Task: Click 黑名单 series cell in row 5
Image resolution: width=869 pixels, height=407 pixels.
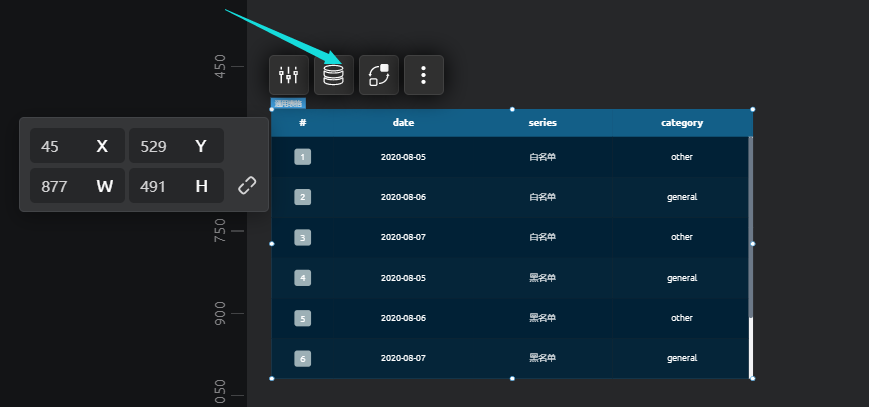Action: click(x=543, y=318)
